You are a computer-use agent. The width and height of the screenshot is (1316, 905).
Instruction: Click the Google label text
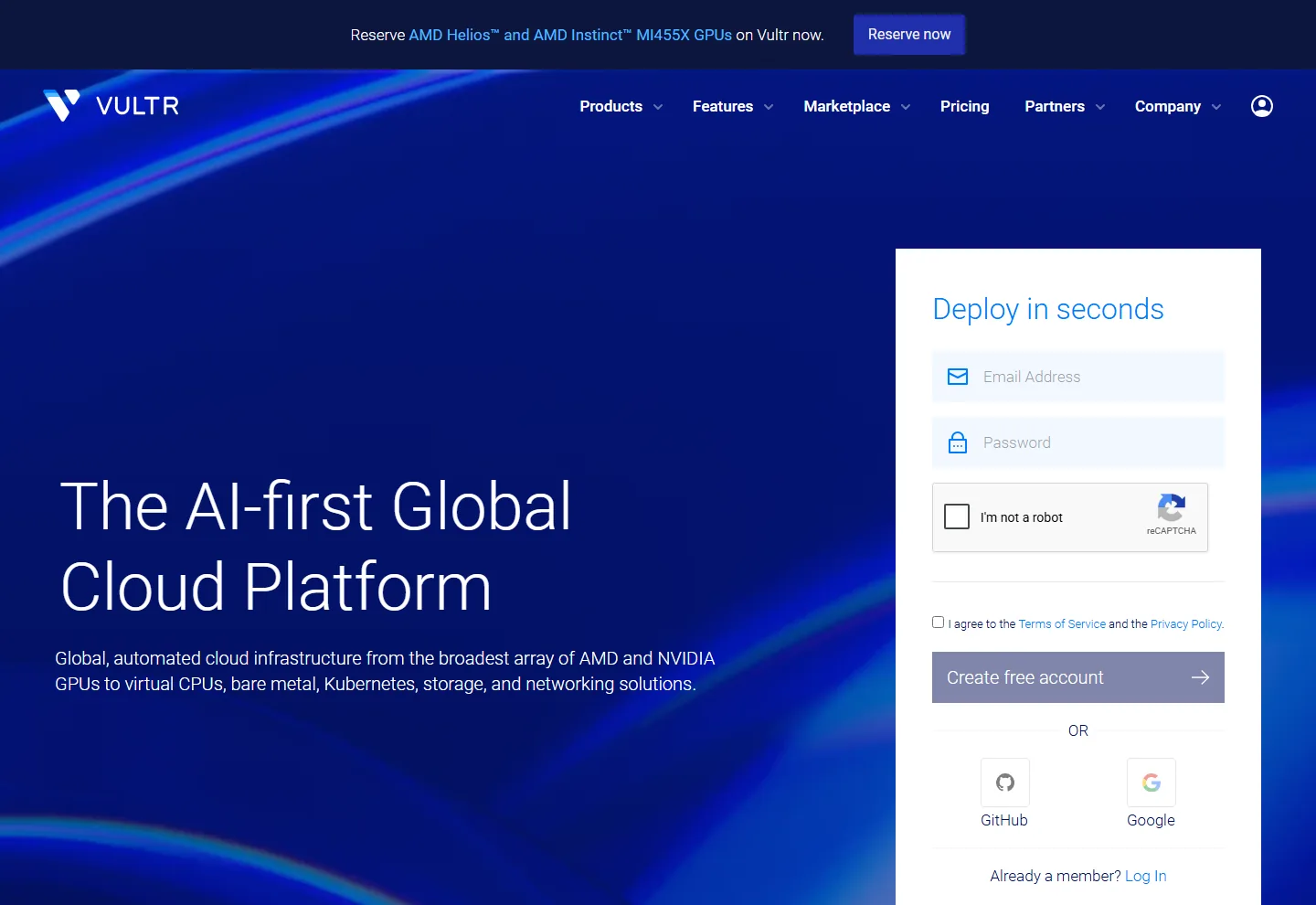click(1151, 820)
